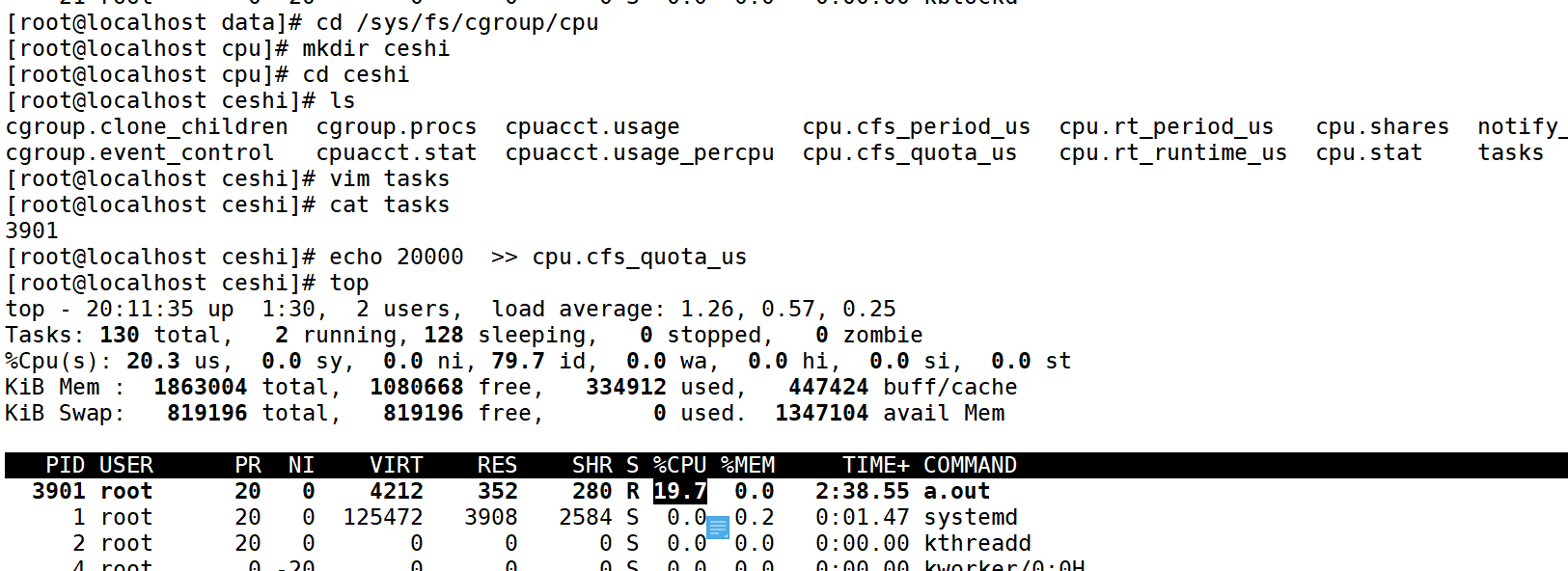Click cpu.cfs_period_us in the ls output
Viewport: 1568px width, 571px height.
pyautogui.click(x=916, y=127)
